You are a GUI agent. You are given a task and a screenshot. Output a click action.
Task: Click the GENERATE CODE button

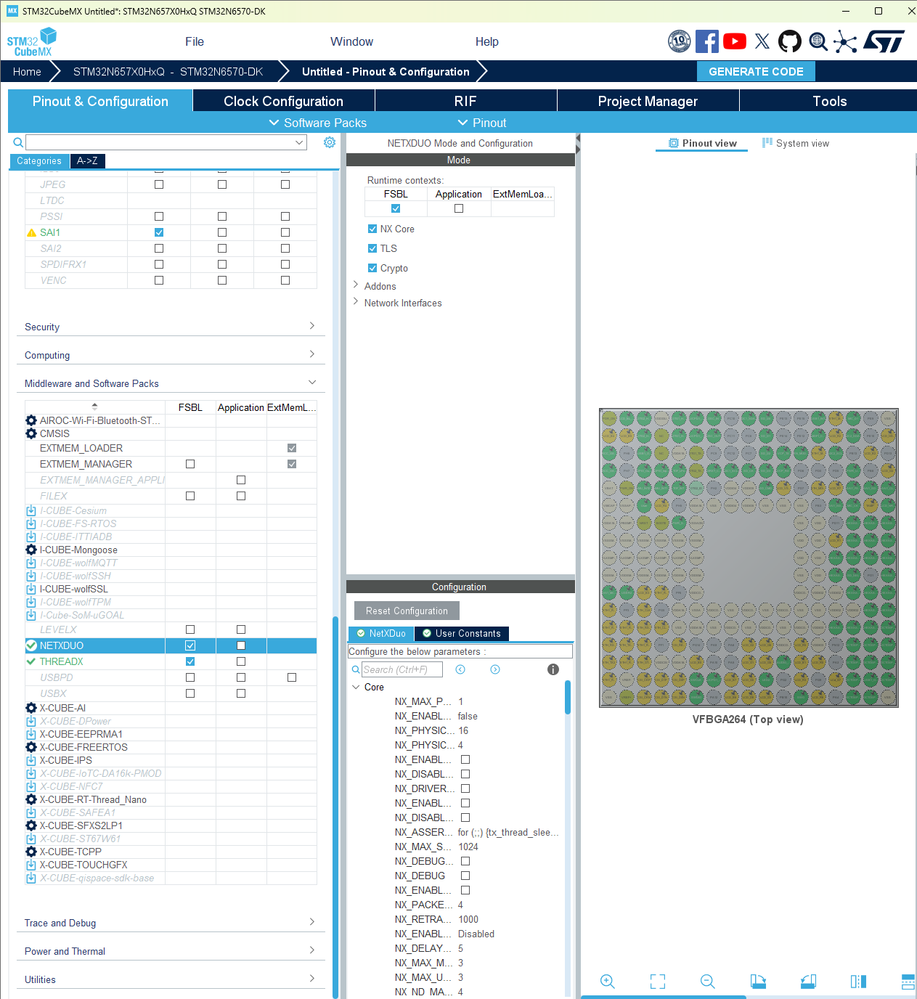pos(756,71)
